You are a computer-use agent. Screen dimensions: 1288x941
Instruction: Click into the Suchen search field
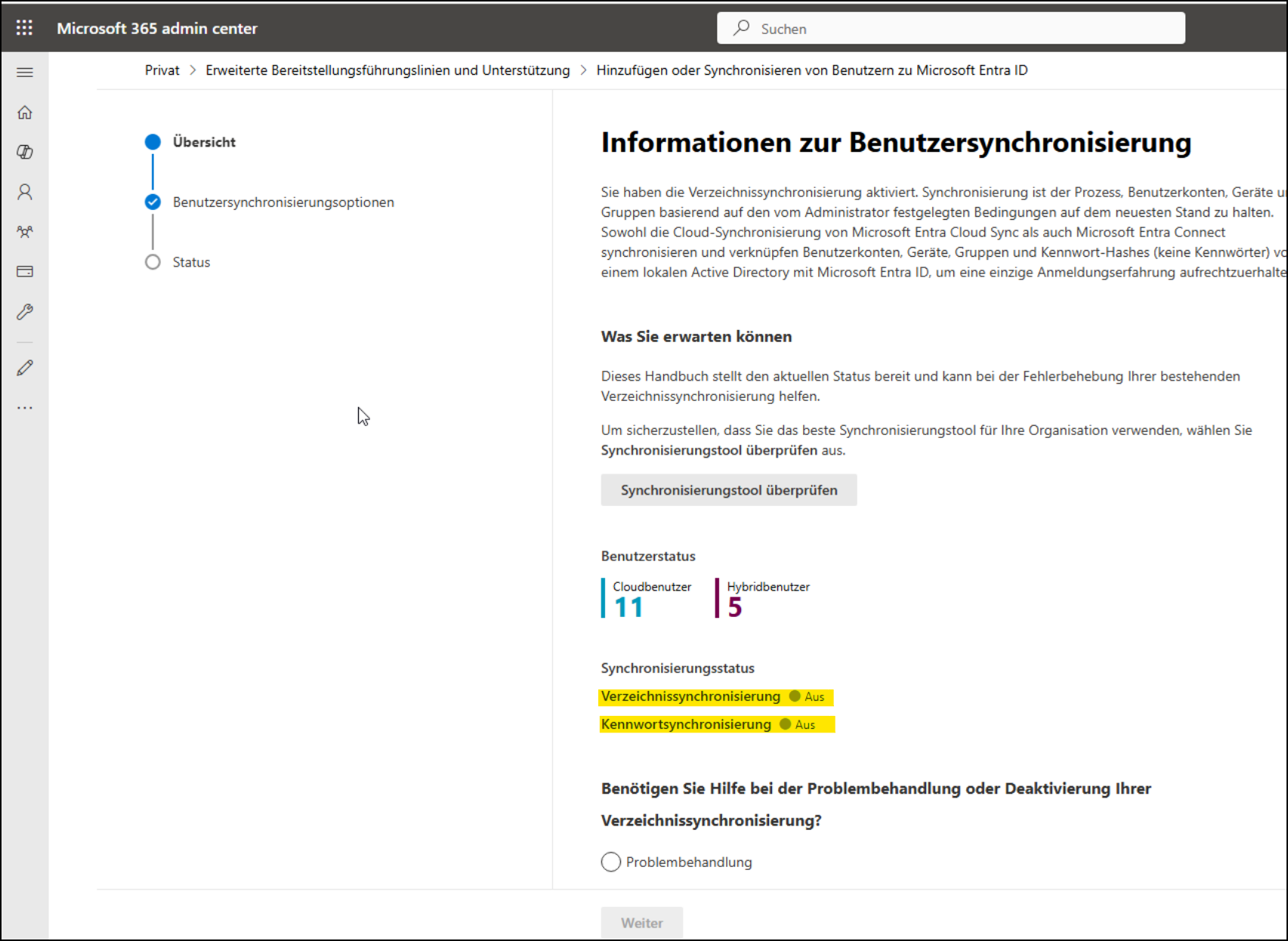[951, 28]
